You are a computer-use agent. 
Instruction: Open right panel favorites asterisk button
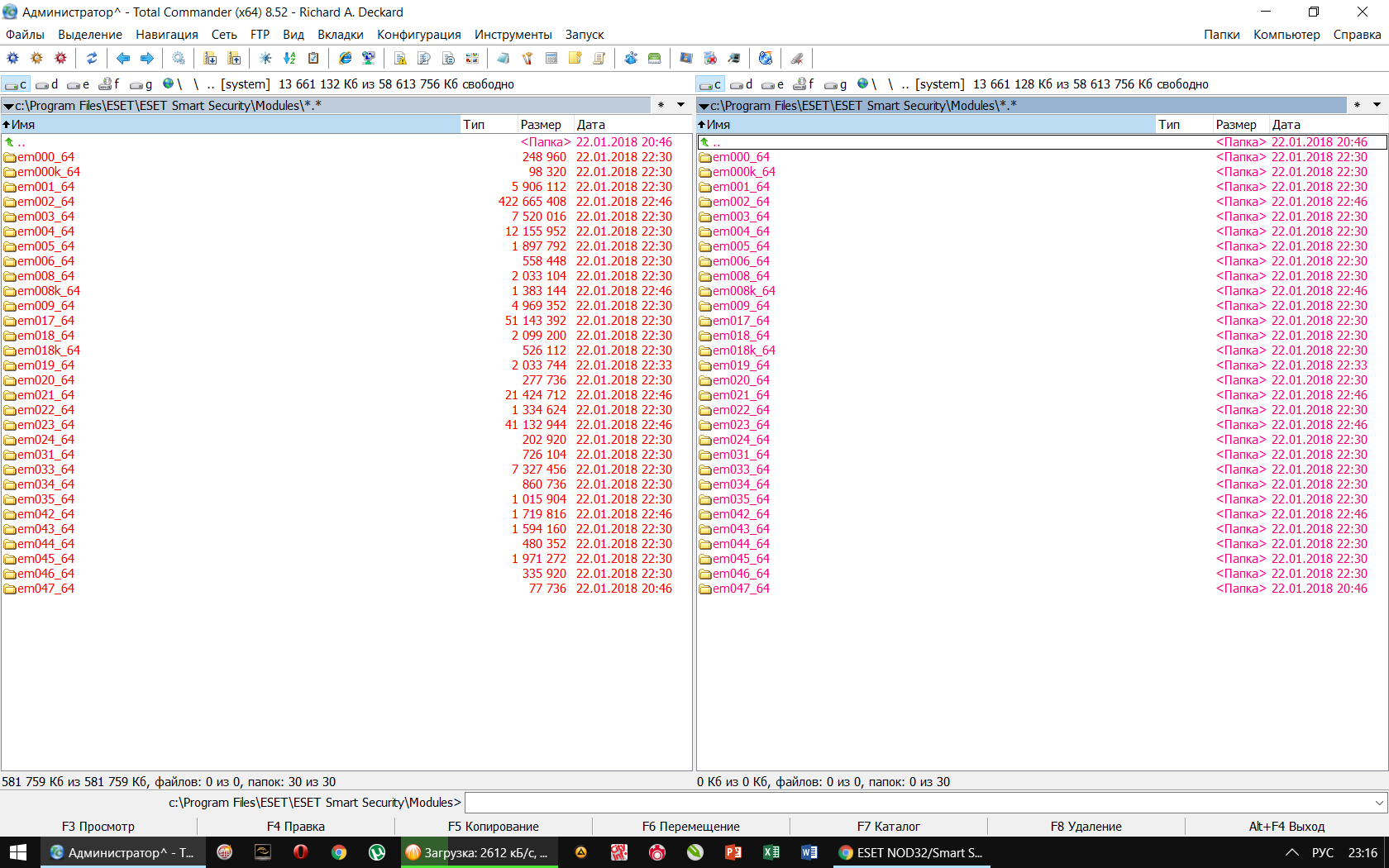1357,105
